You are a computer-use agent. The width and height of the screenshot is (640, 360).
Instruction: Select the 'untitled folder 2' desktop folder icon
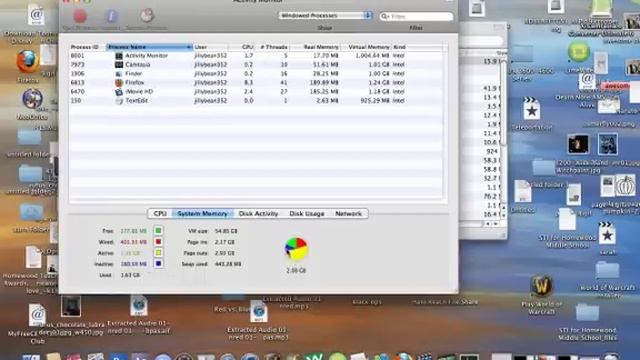pyautogui.click(x=30, y=173)
